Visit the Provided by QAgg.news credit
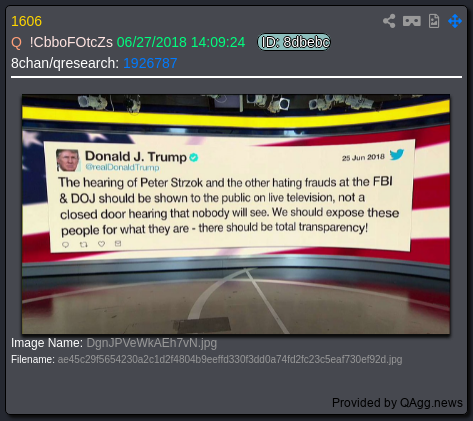The image size is (473, 421). click(397, 403)
